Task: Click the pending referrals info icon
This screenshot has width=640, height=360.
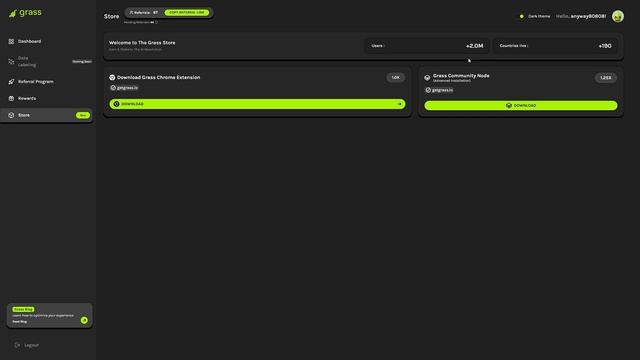Action: tap(156, 22)
